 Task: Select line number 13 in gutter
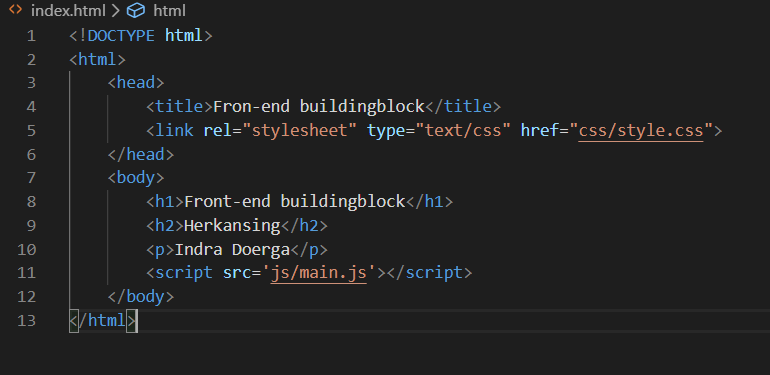(27, 321)
